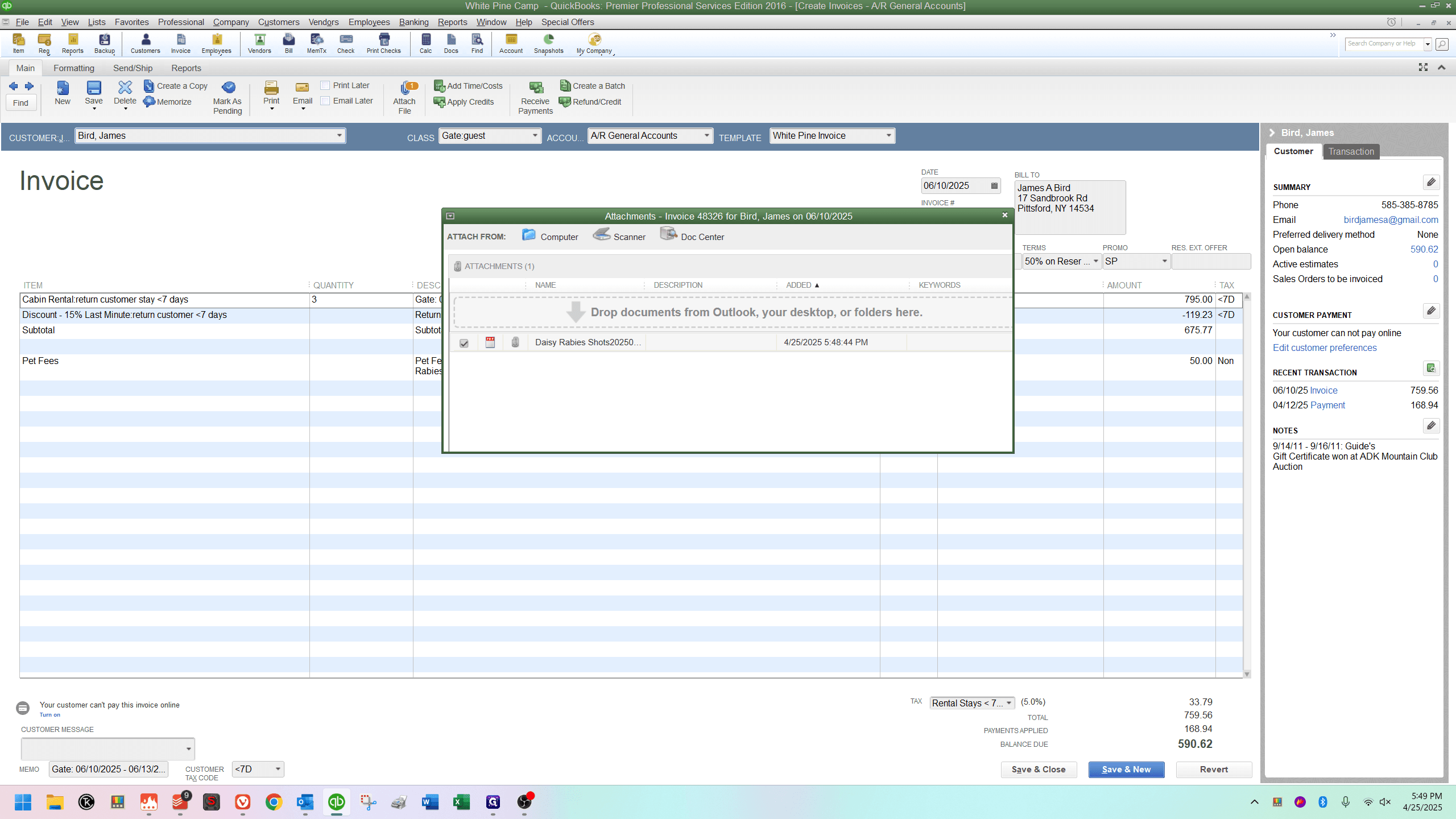Switch to the Send/Ship ribbon tab
The image size is (1456, 819).
tap(133, 68)
